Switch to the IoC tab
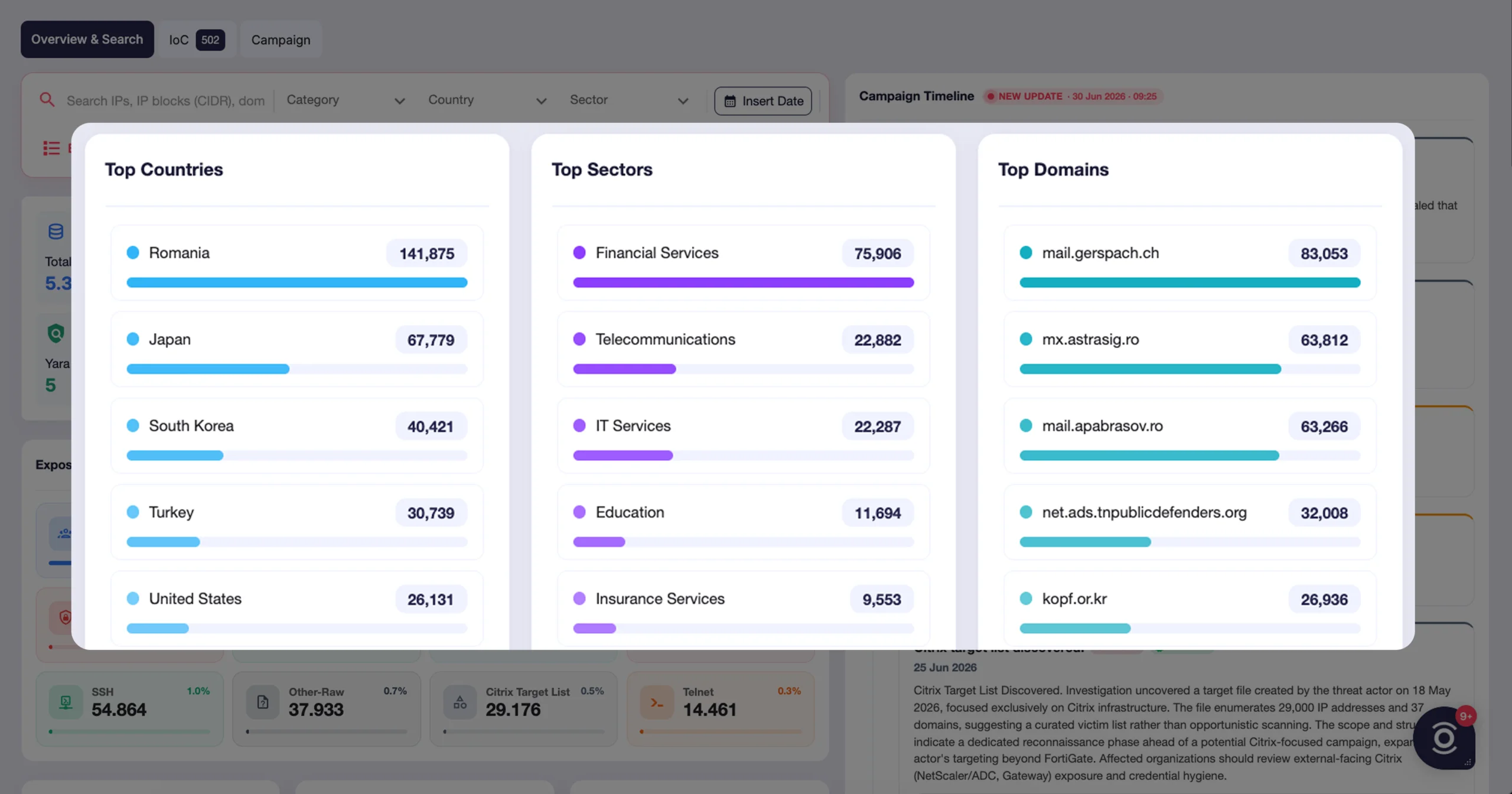The width and height of the screenshot is (1512, 794). [x=197, y=40]
